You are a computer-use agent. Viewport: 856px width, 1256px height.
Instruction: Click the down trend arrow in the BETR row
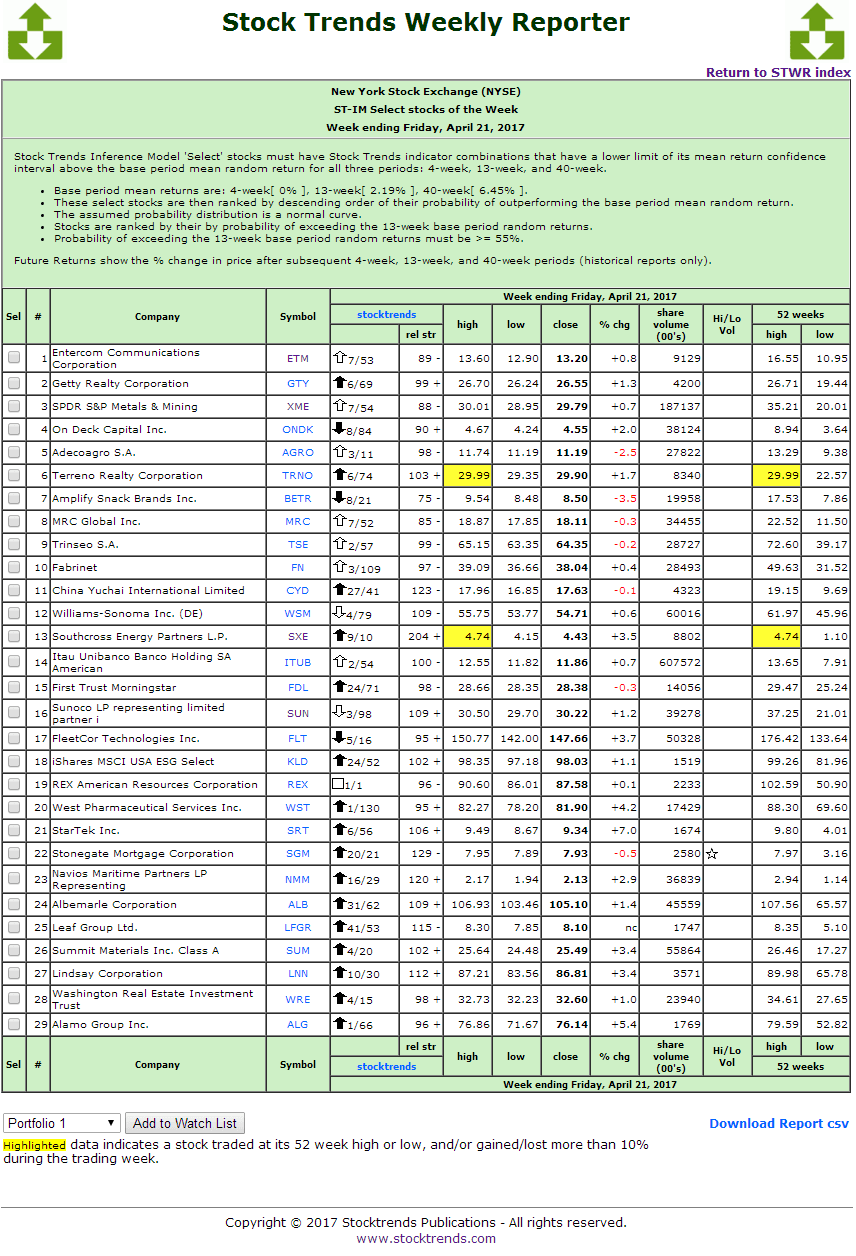click(x=339, y=498)
